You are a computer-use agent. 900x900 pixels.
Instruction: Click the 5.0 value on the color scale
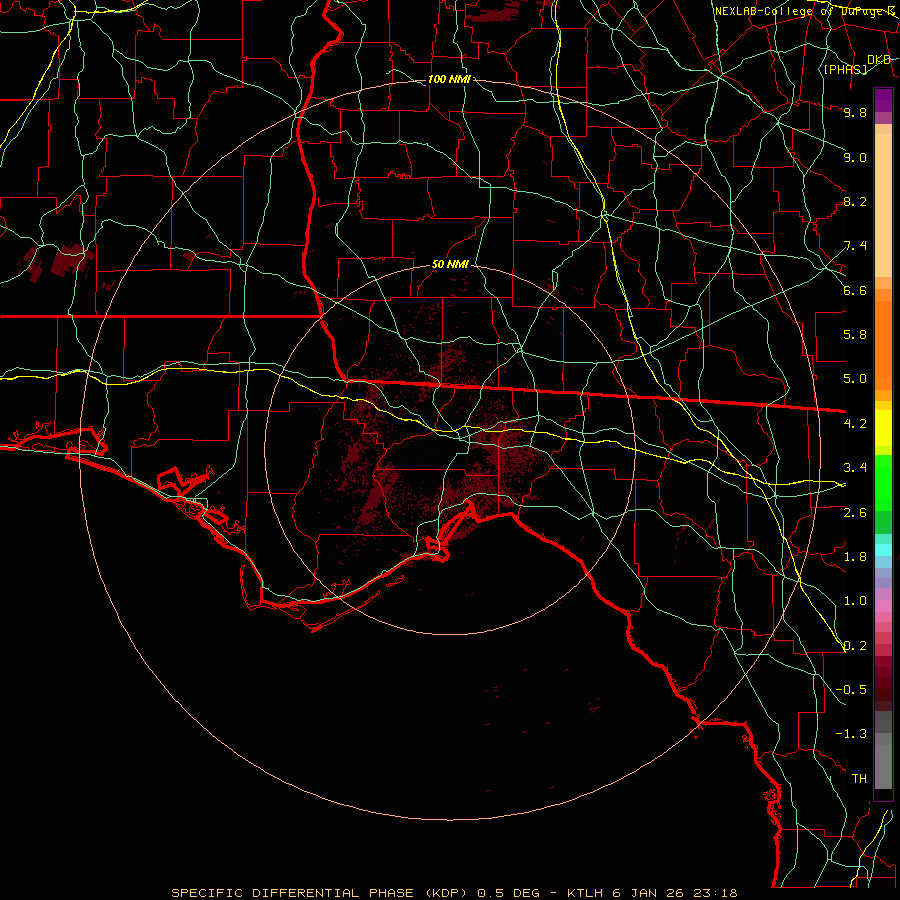tap(855, 379)
